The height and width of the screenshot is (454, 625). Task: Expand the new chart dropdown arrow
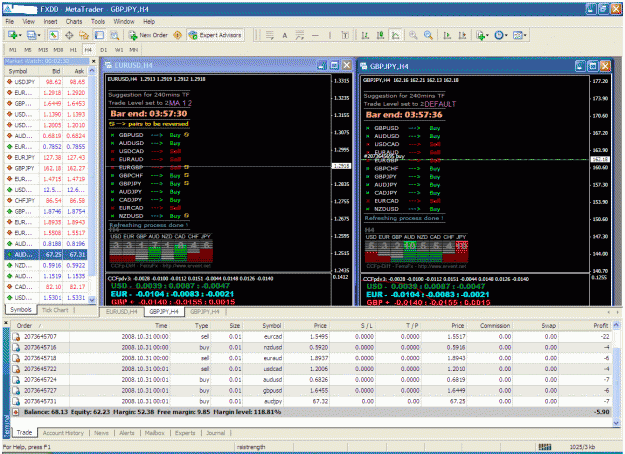pyautogui.click(x=20, y=35)
